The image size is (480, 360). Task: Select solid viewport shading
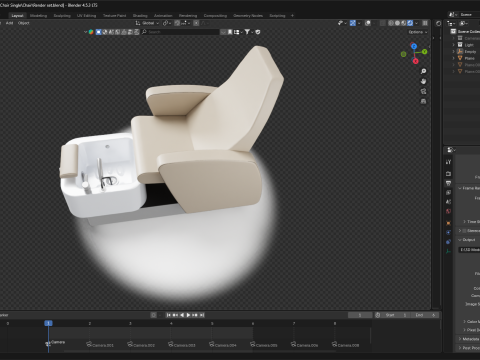[x=397, y=23]
